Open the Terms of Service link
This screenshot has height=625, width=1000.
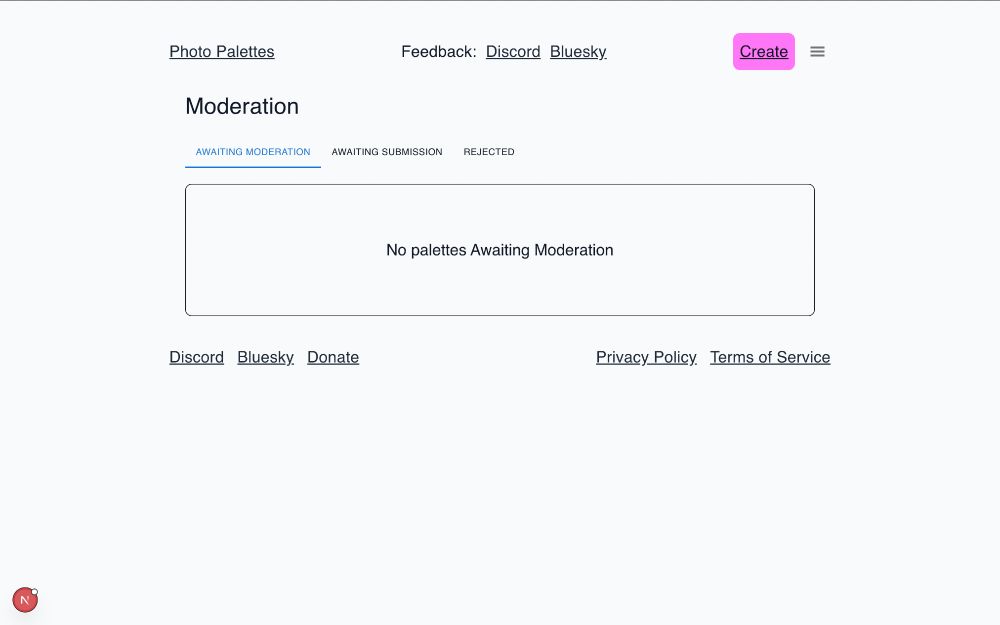[x=770, y=357]
